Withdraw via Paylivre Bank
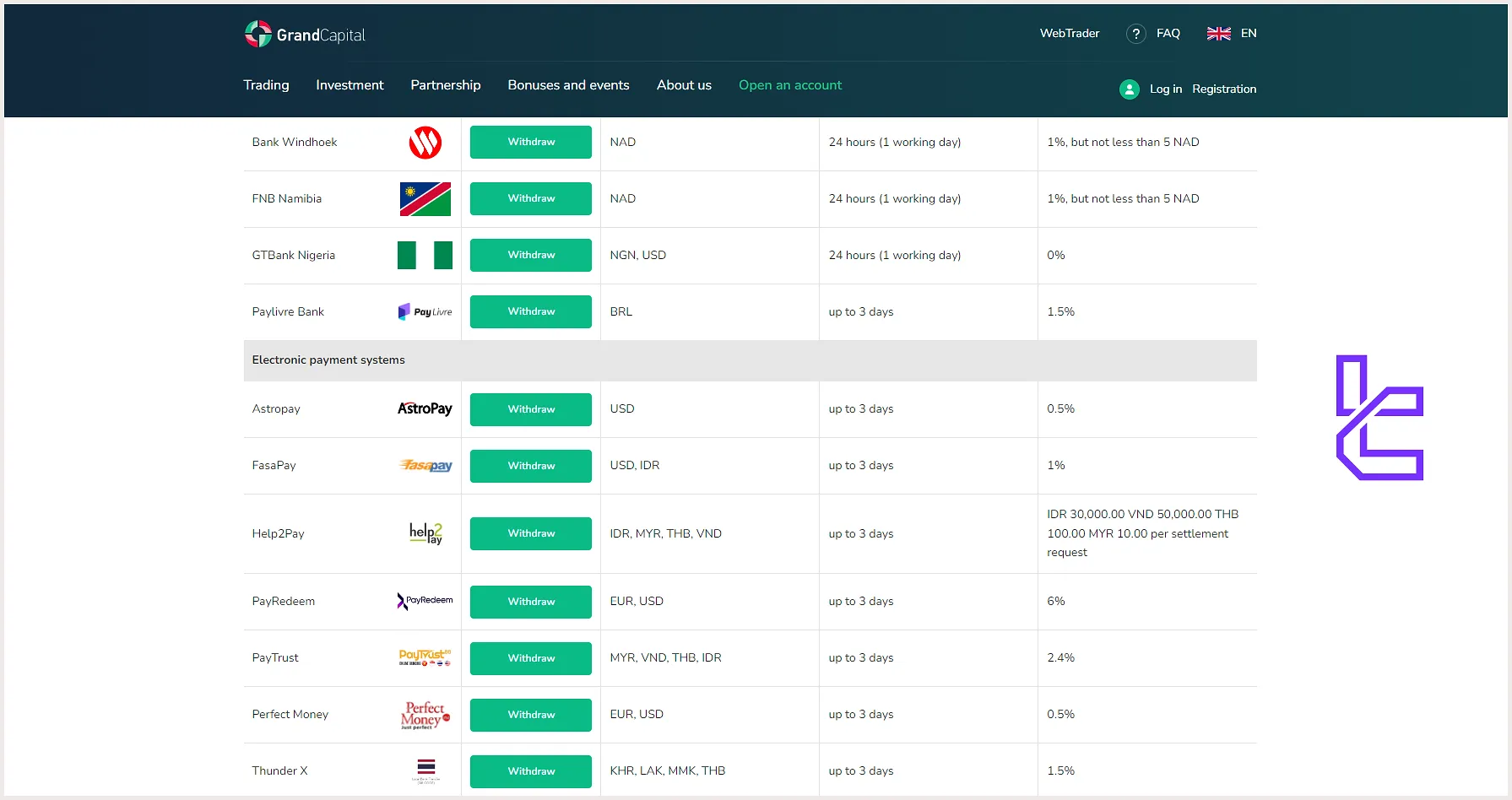 [531, 312]
